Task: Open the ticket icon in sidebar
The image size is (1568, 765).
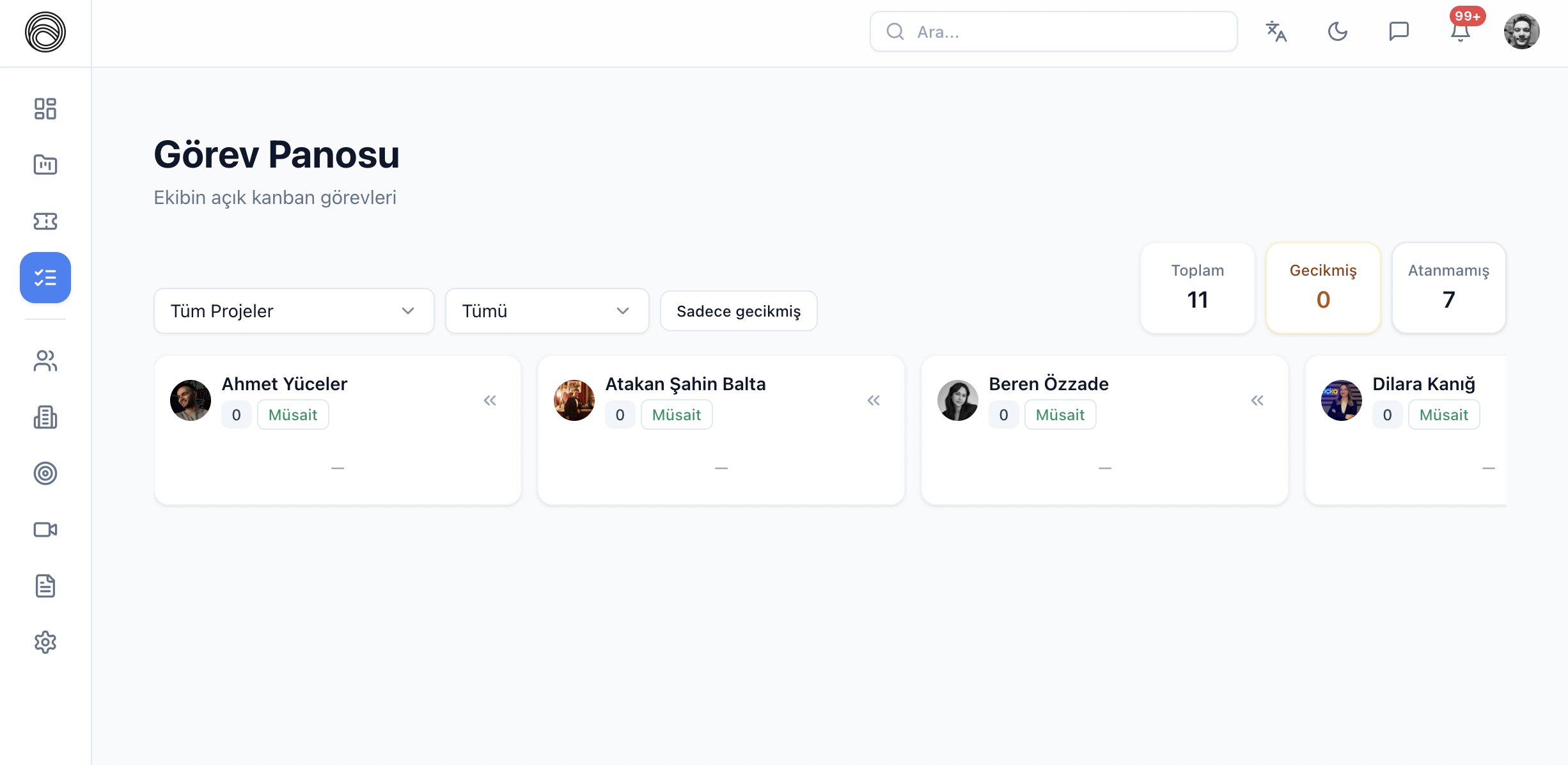Action: 45,221
